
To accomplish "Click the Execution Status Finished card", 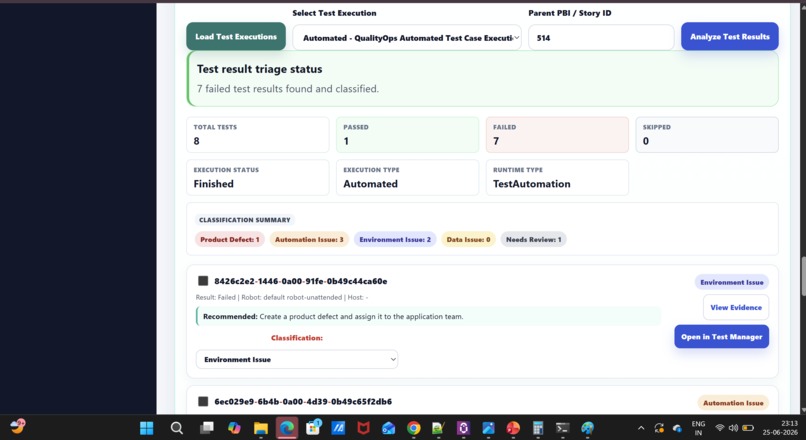I will point(258,178).
